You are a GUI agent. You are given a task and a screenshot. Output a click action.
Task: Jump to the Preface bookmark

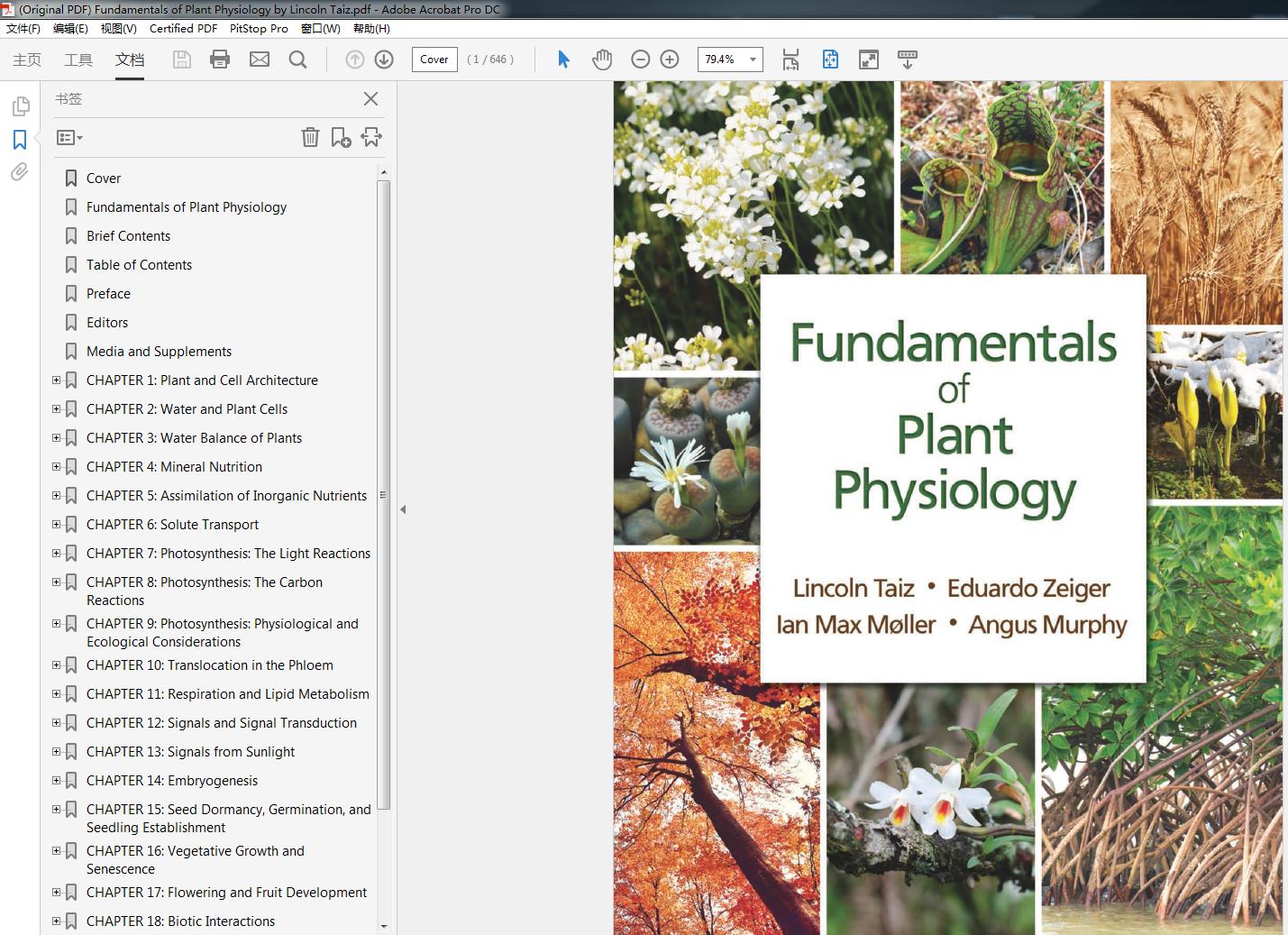pos(108,294)
